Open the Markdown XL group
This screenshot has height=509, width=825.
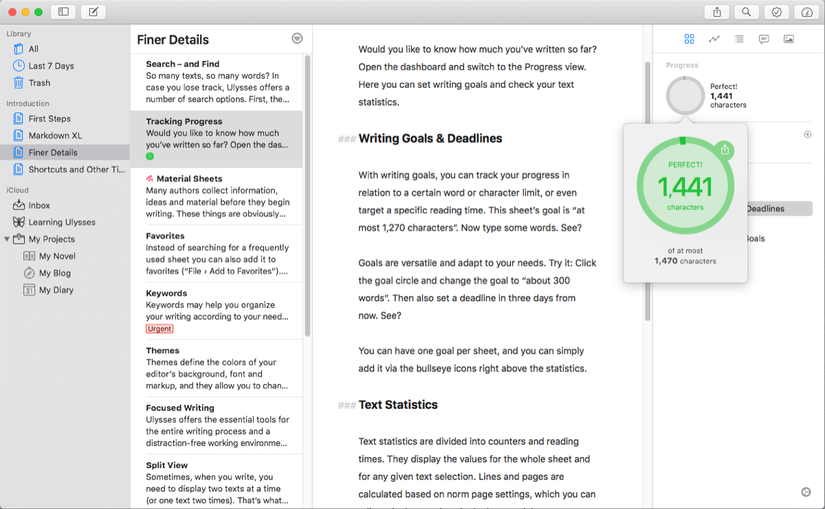pyautogui.click(x=65, y=135)
